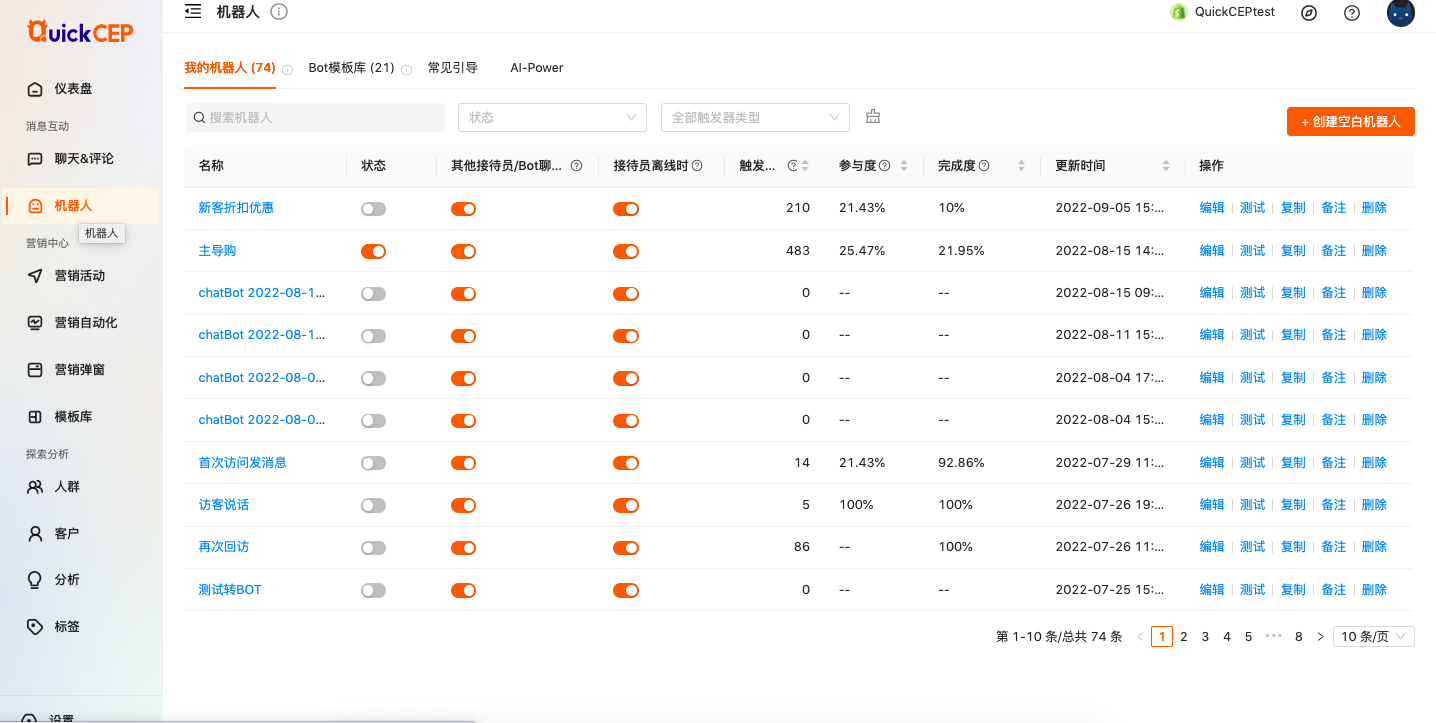Click the 营销活动 paper plane icon
The width and height of the screenshot is (1436, 723).
click(x=35, y=276)
